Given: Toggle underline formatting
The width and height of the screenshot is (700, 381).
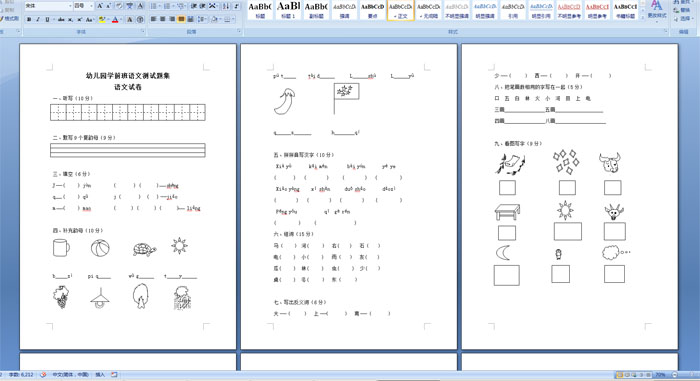Looking at the screenshot, I should 47,20.
